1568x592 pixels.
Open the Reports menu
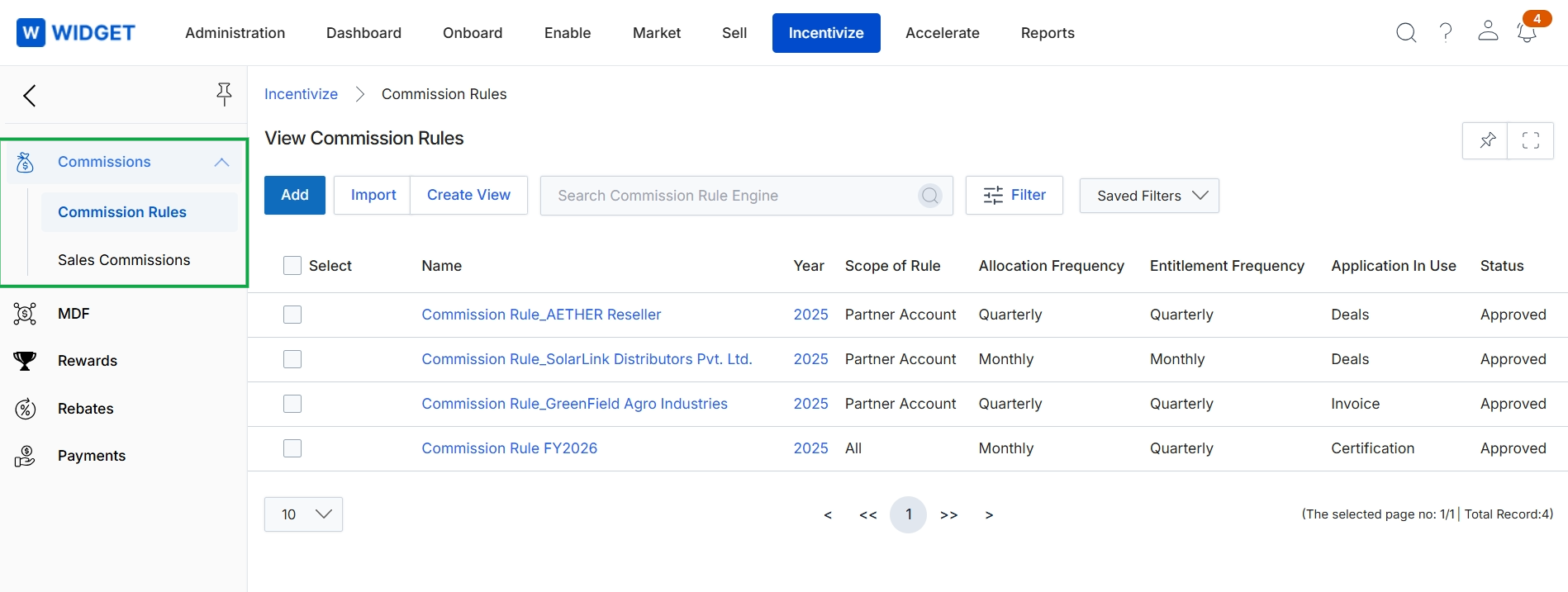(x=1048, y=33)
